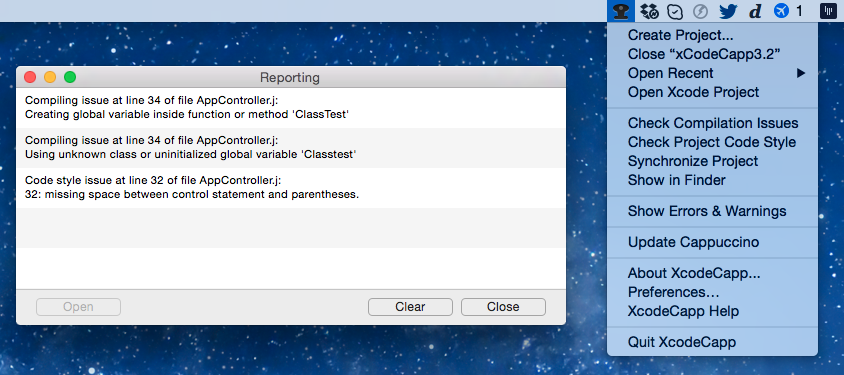Open the Twitter bird menu bar icon
The width and height of the screenshot is (844, 375).
pos(728,11)
